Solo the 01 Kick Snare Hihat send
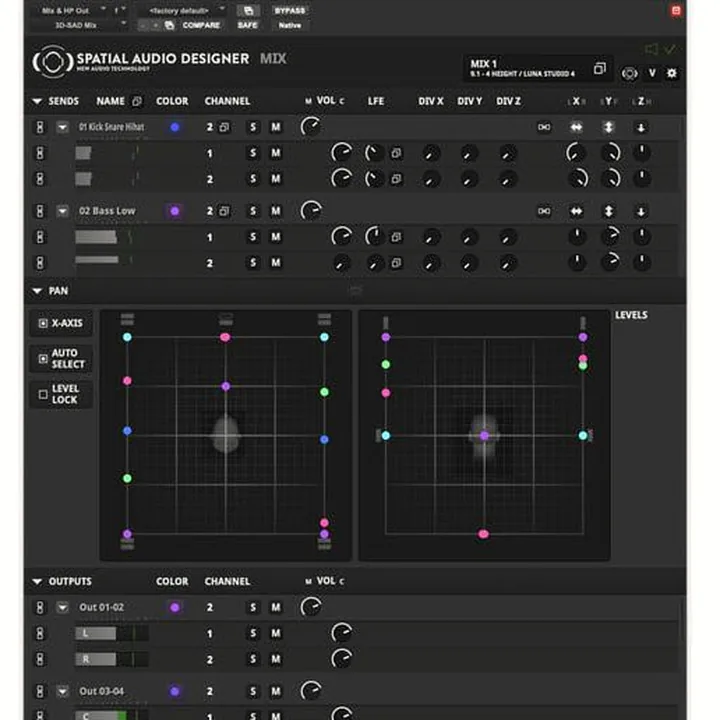This screenshot has width=720, height=720. (x=253, y=127)
